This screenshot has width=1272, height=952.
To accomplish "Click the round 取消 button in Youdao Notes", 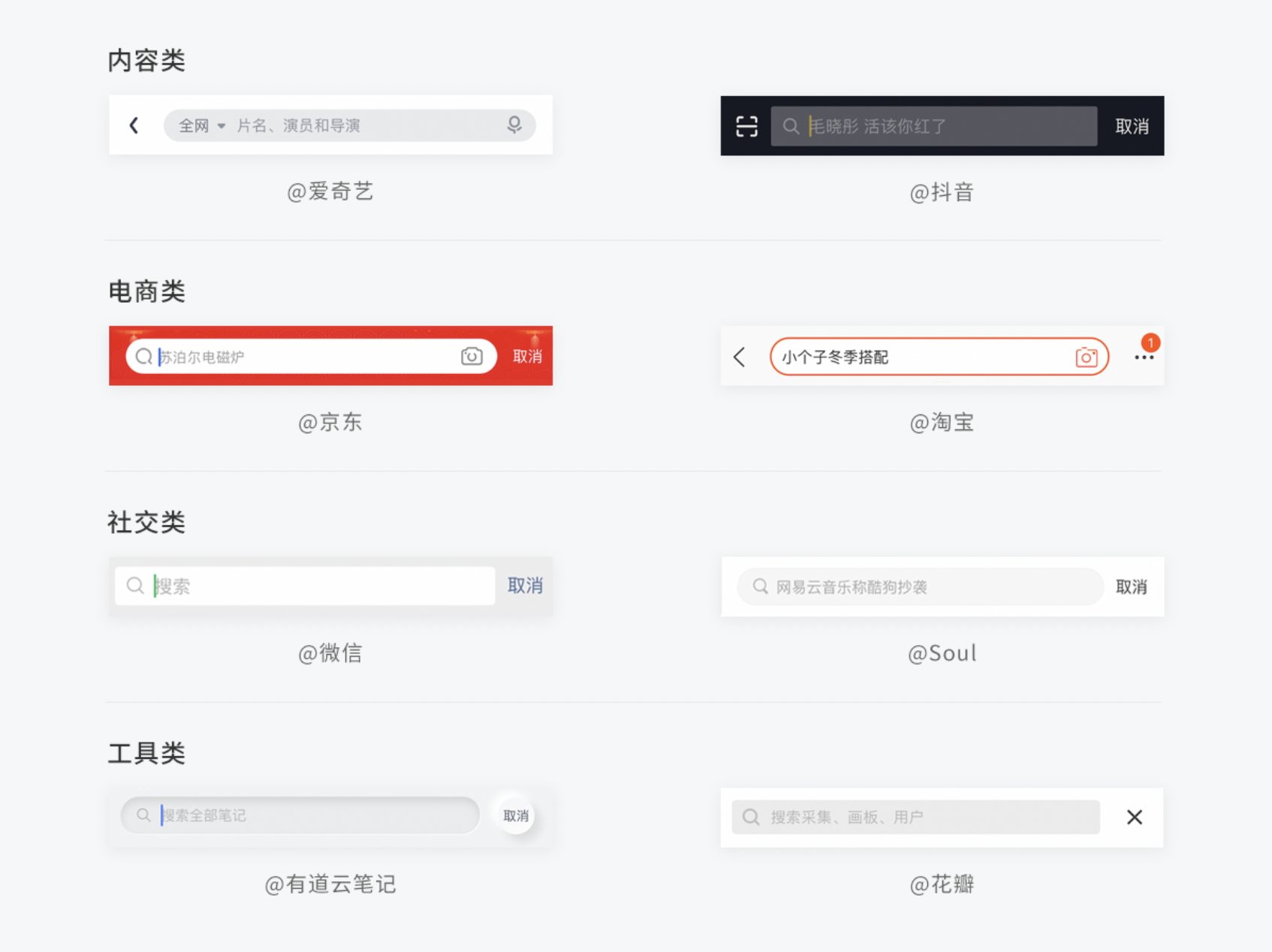I will point(516,816).
